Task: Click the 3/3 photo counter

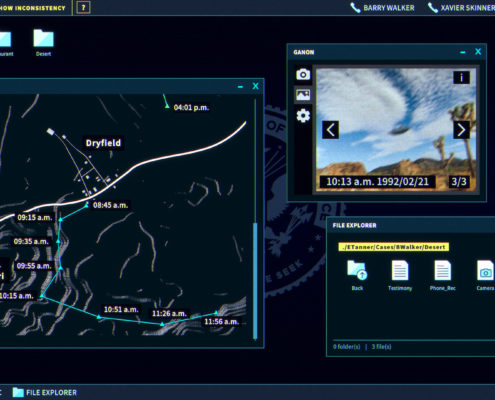Action: coord(459,182)
